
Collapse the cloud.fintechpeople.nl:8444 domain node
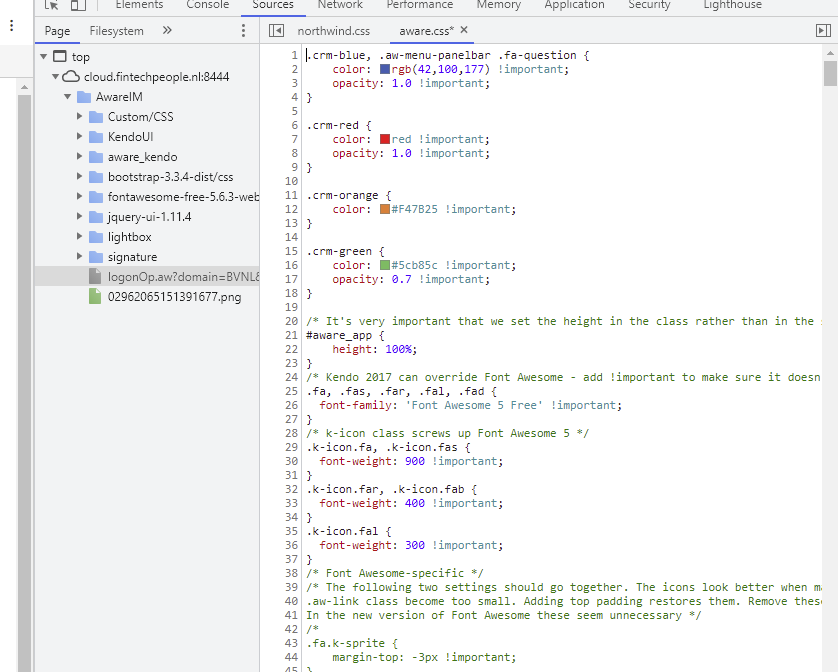56,76
